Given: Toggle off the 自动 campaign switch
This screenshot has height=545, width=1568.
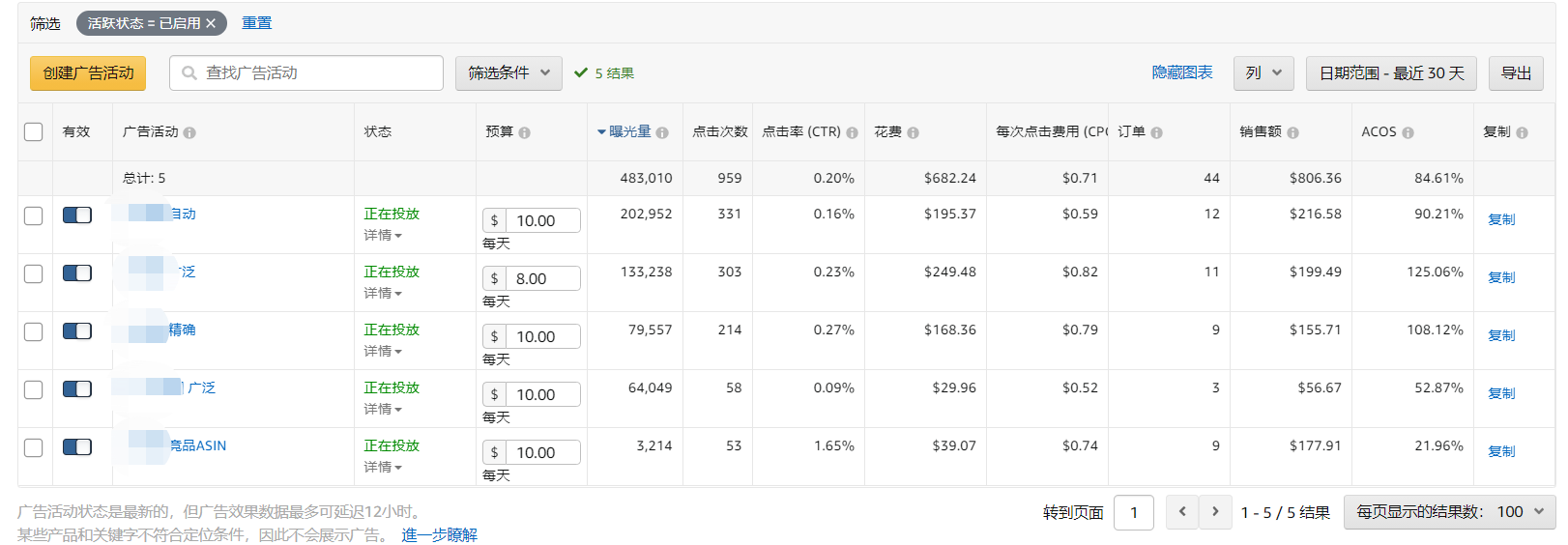Looking at the screenshot, I should (77, 215).
